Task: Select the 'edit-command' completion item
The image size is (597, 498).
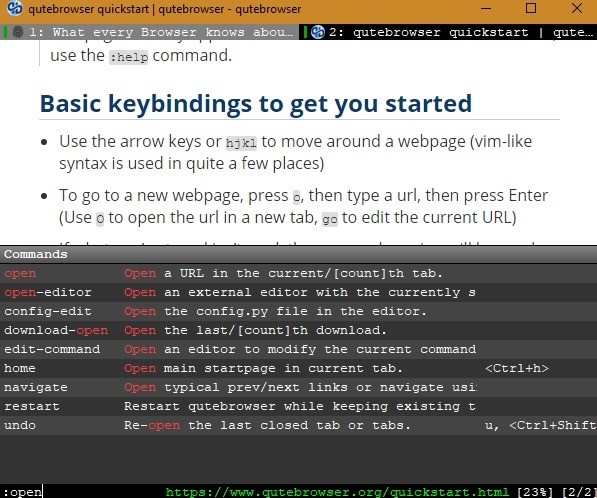Action: click(298, 350)
